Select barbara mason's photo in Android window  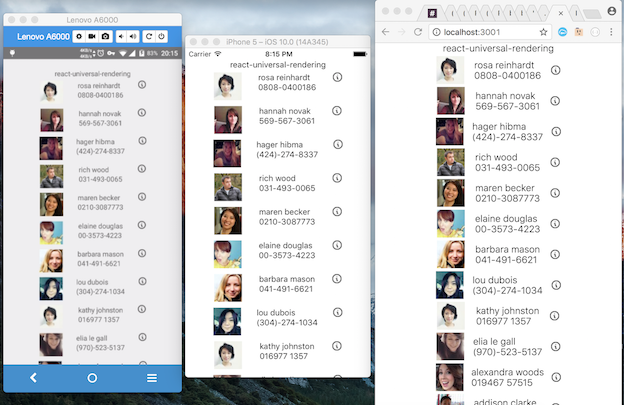click(x=51, y=261)
